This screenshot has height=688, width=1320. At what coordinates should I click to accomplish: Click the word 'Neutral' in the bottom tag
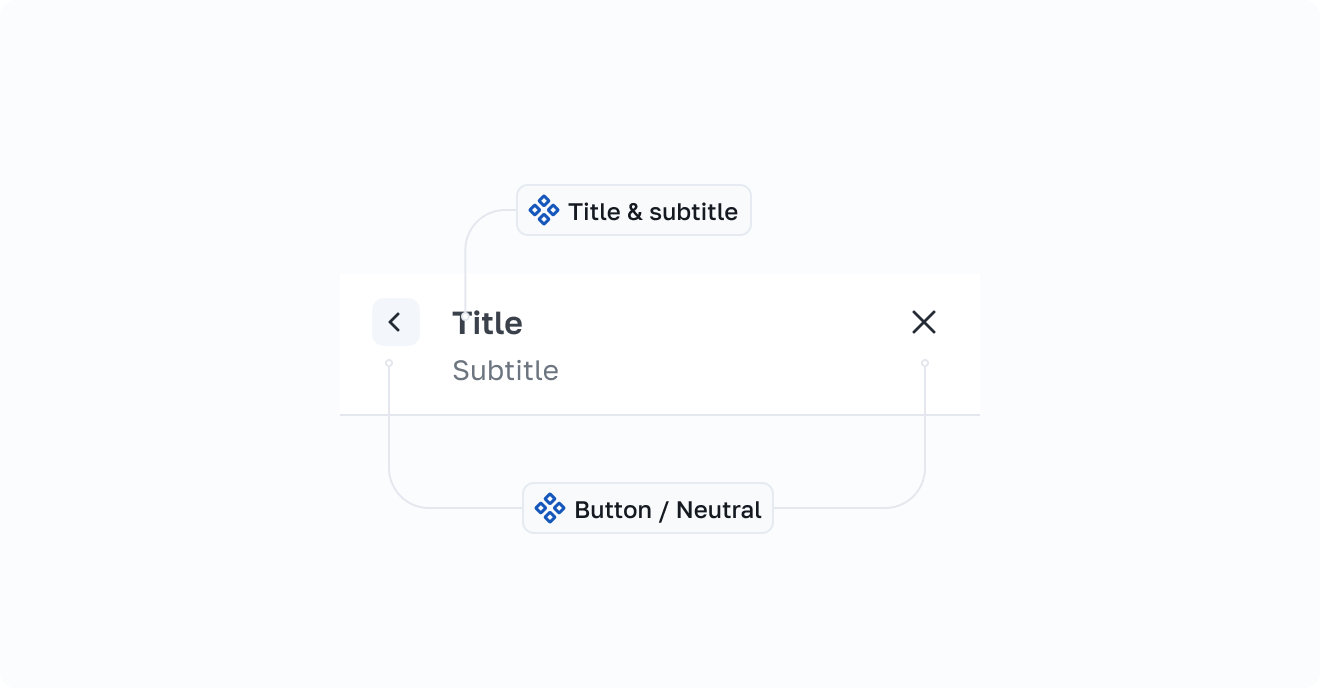coord(718,510)
